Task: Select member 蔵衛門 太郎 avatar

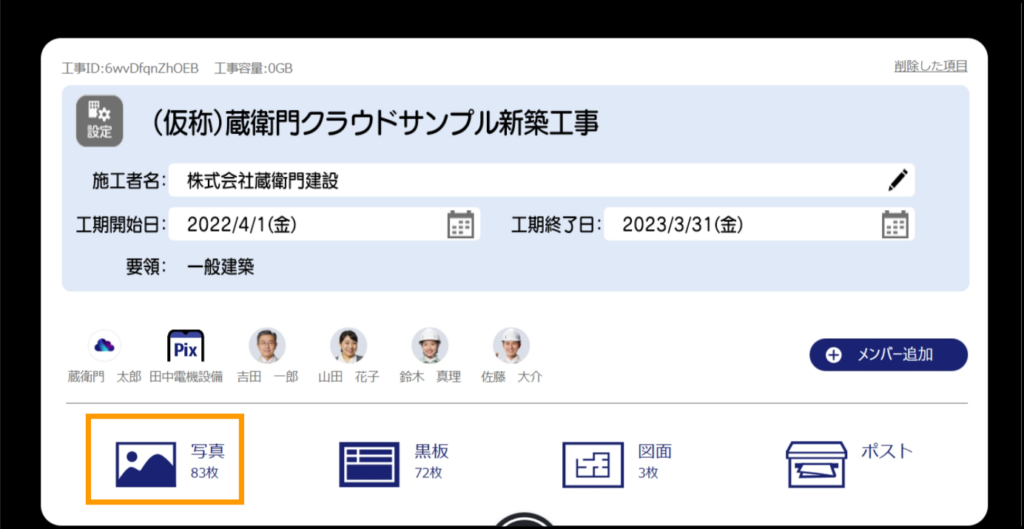Action: 103,346
